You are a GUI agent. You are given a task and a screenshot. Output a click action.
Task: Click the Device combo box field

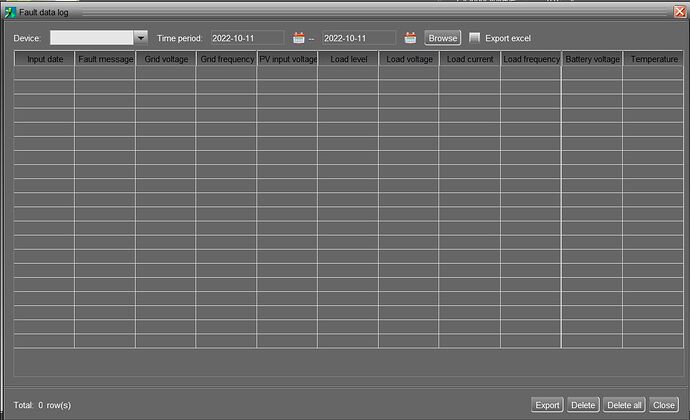(x=92, y=38)
